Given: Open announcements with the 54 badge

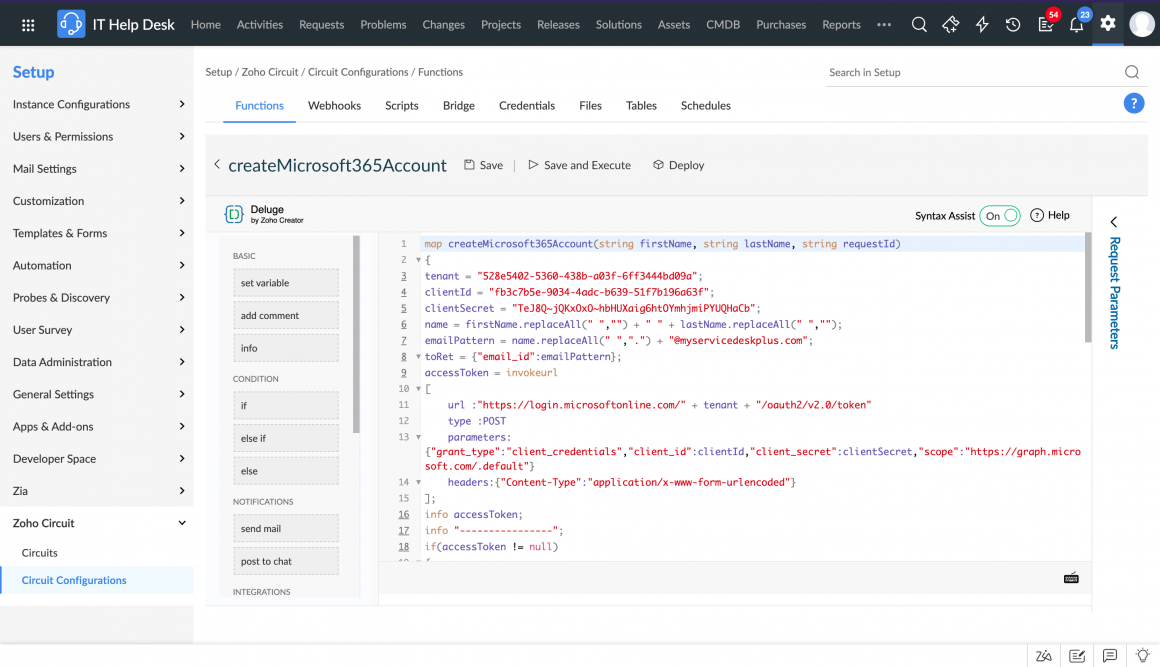Looking at the screenshot, I should pos(1044,24).
